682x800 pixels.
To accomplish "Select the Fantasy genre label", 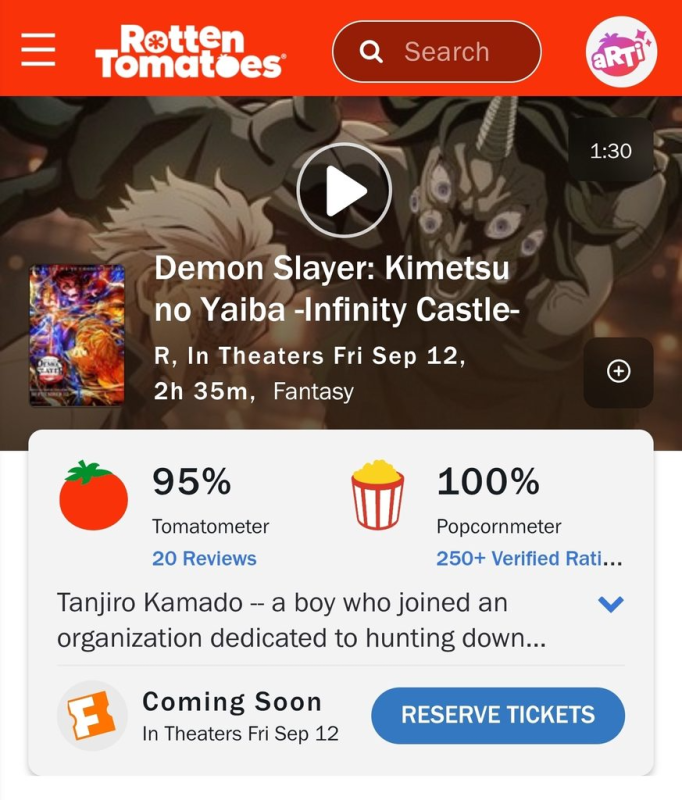I will tap(313, 391).
